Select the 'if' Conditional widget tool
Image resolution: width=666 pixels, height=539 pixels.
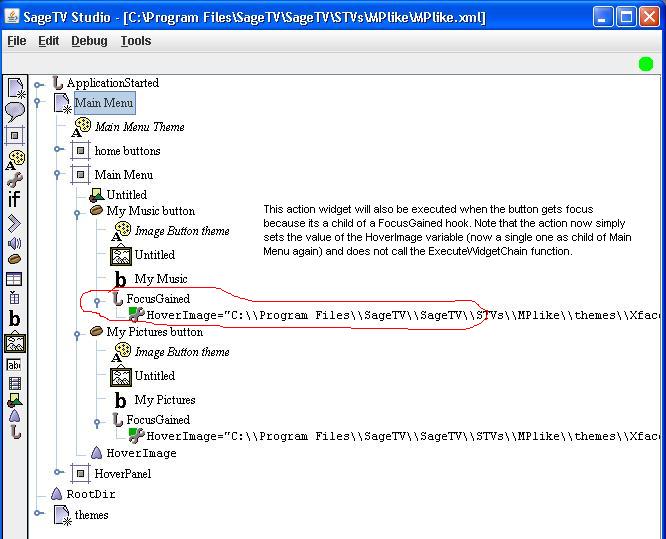pos(14,200)
